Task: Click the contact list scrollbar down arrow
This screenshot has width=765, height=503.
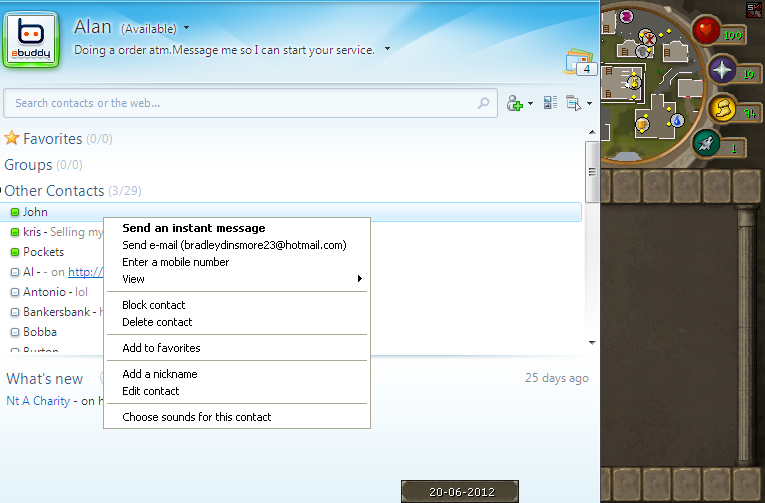Action: point(592,342)
